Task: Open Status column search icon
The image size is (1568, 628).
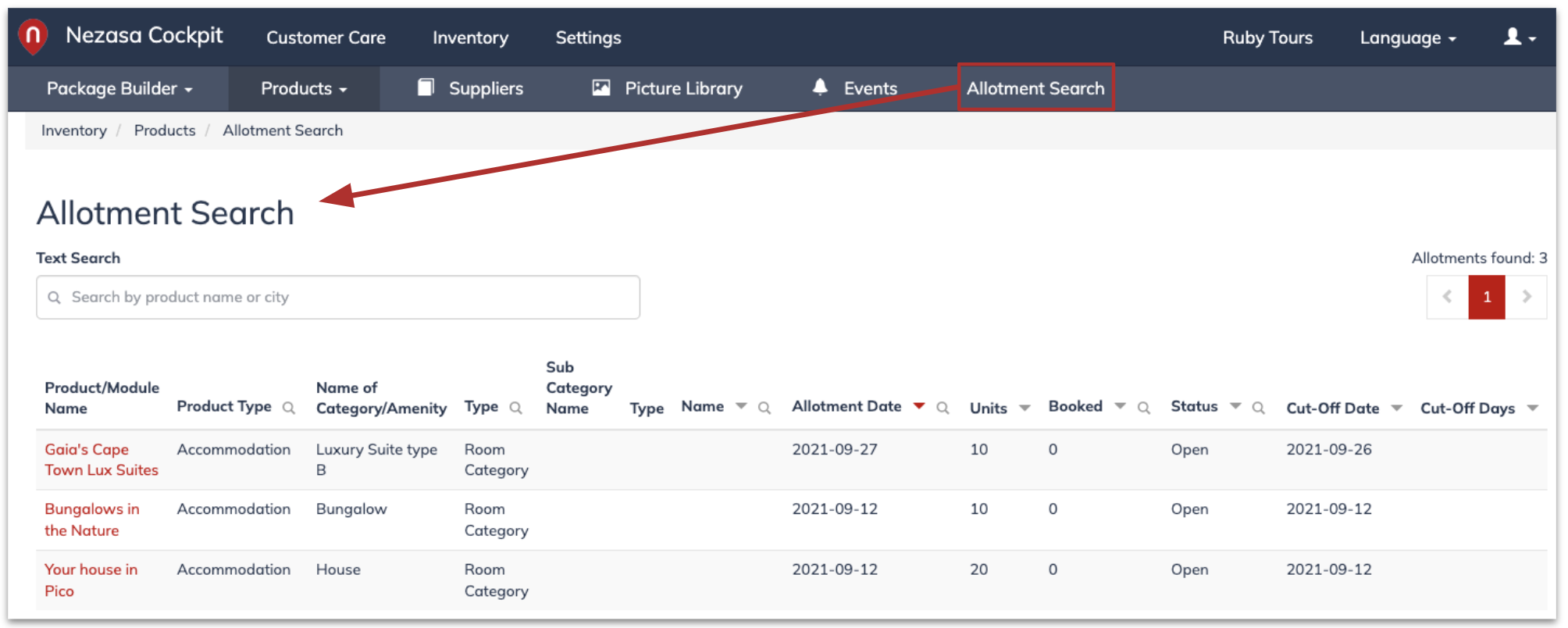Action: click(1258, 408)
